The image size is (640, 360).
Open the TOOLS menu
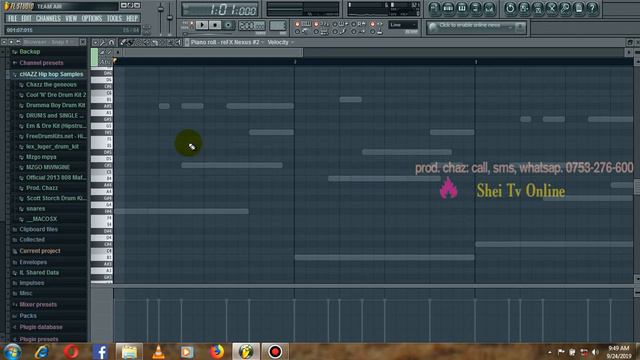114,18
